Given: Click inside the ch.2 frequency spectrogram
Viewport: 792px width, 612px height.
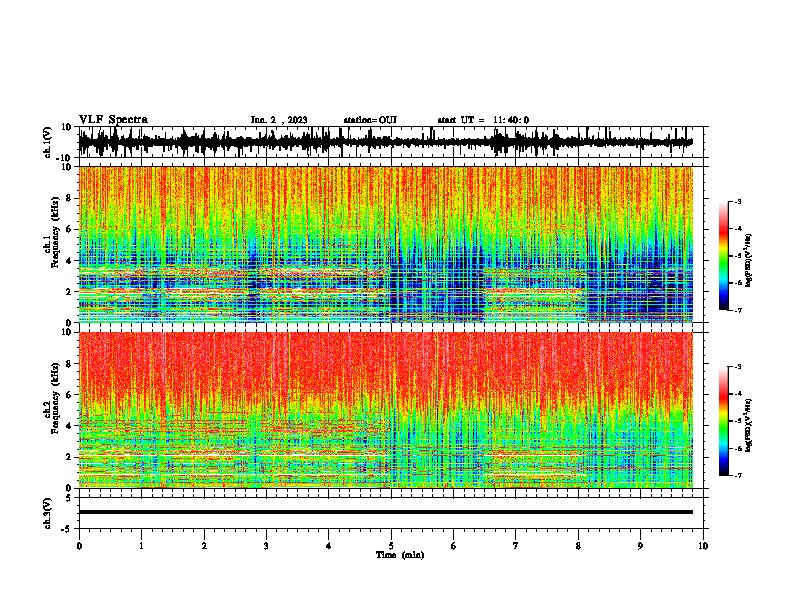Looking at the screenshot, I should pyautogui.click(x=385, y=410).
